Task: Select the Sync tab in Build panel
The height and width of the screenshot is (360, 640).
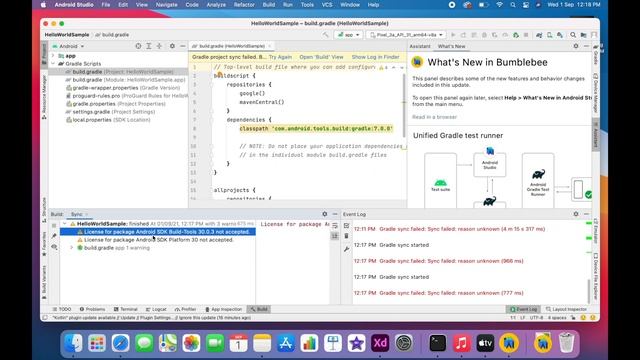Action: click(76, 214)
